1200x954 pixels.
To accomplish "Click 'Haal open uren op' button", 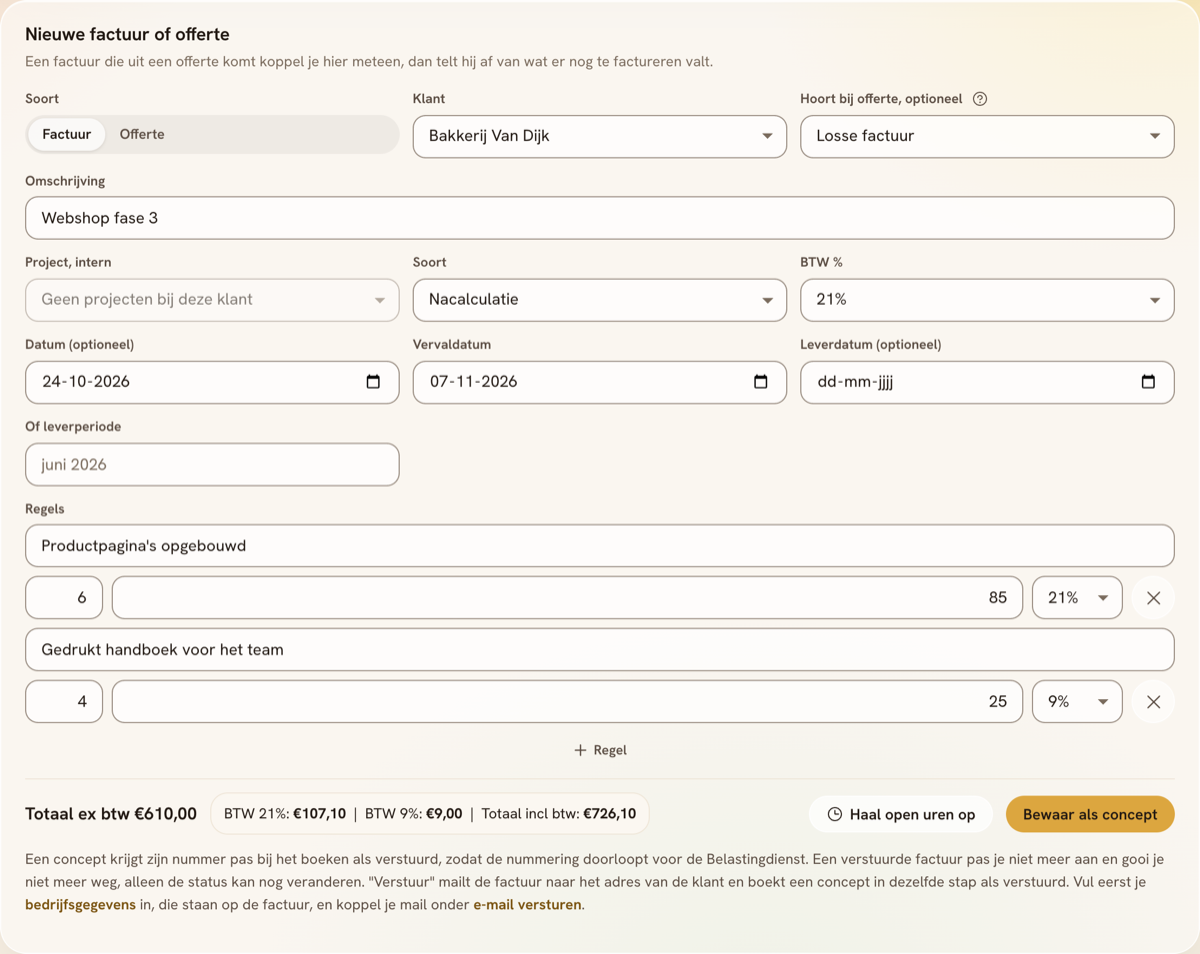I will point(900,815).
